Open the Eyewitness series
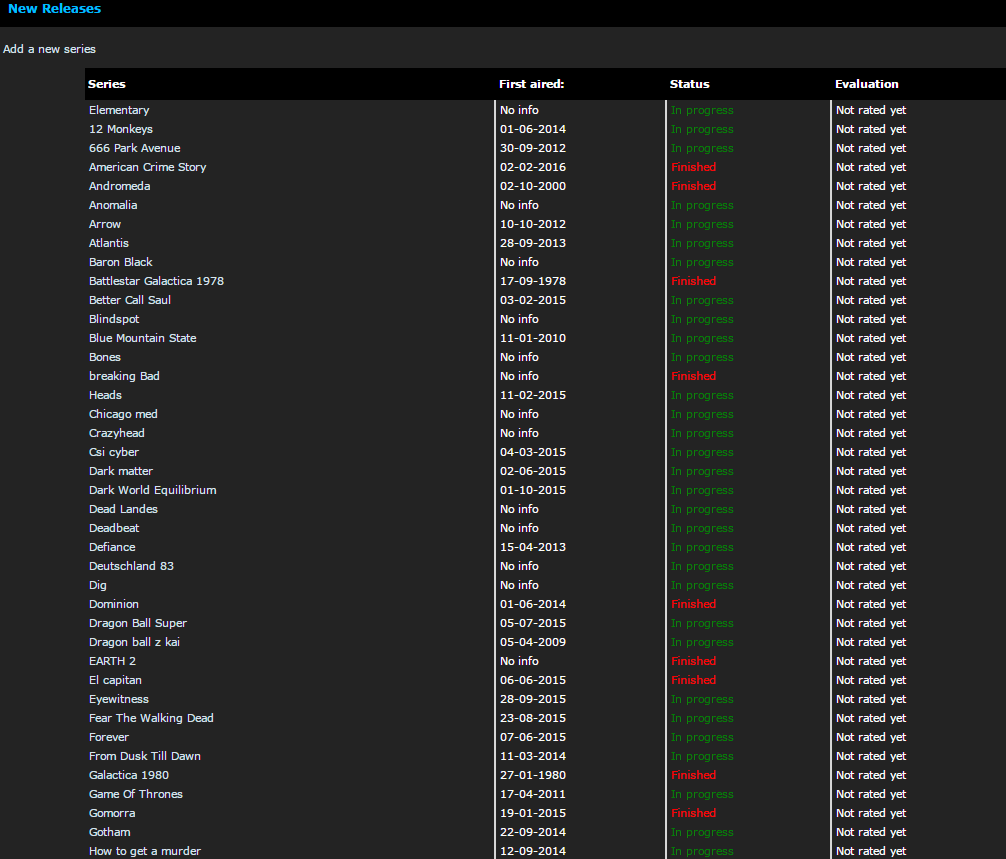The height and width of the screenshot is (859, 1006). click(x=119, y=699)
